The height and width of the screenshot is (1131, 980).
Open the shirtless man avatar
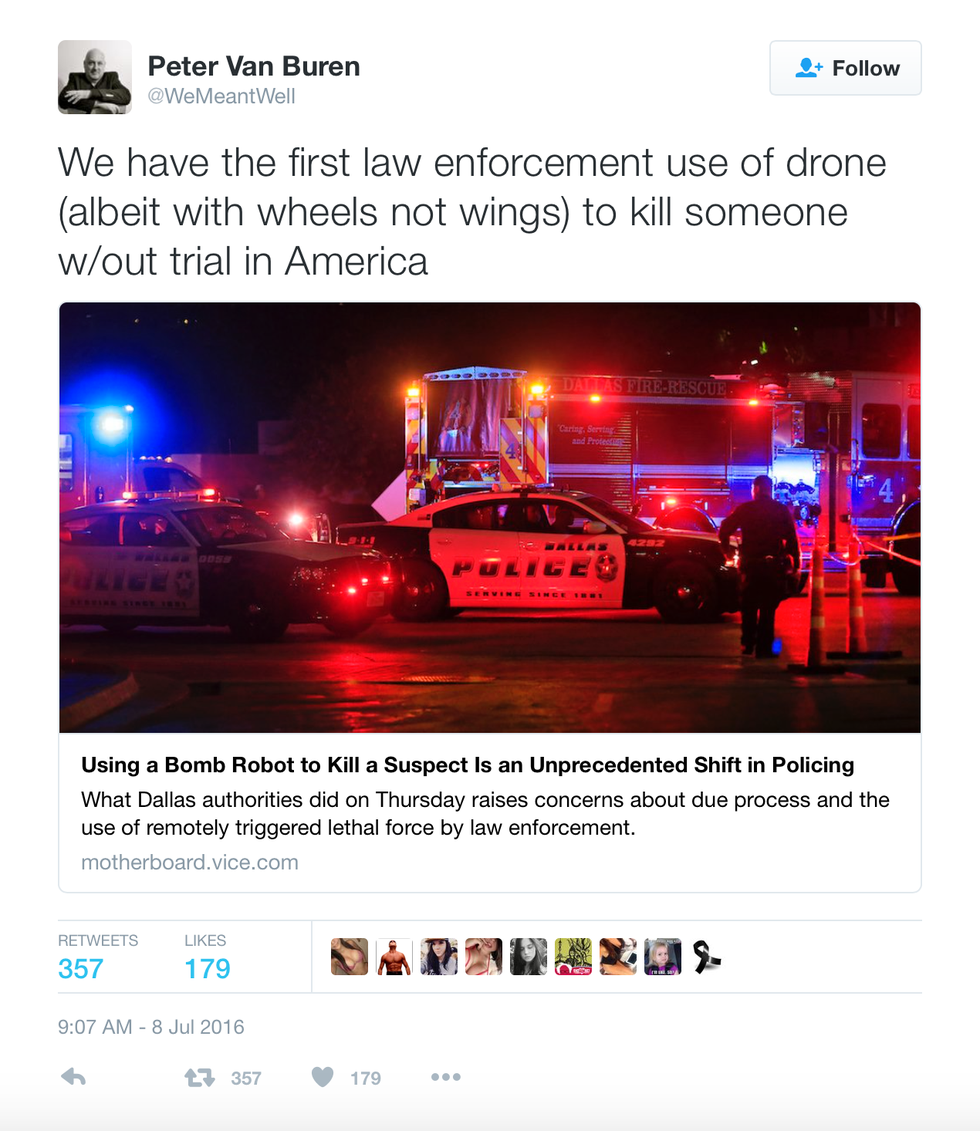point(394,956)
